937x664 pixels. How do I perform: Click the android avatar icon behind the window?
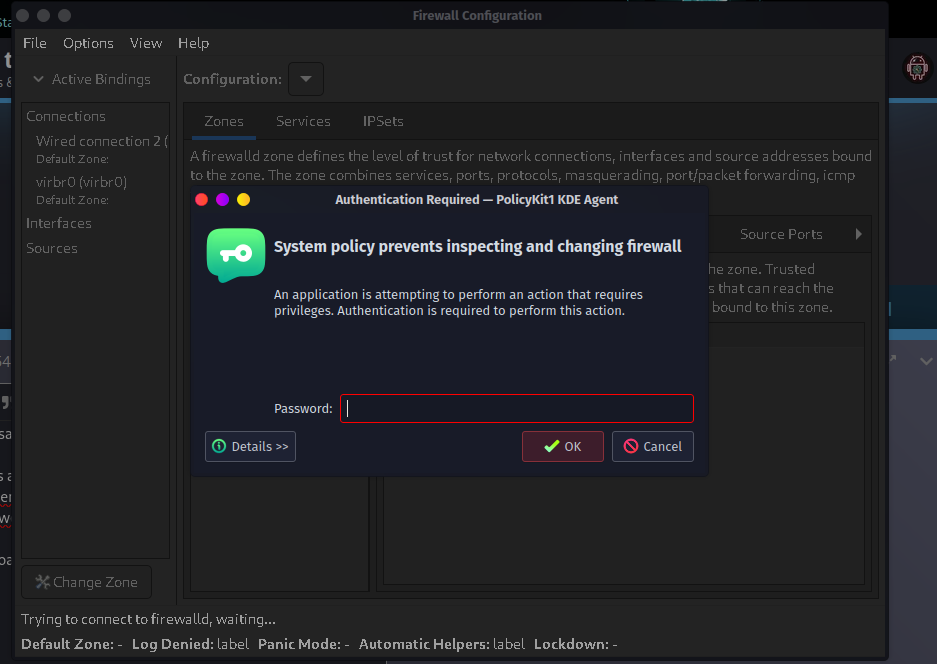coord(917,68)
